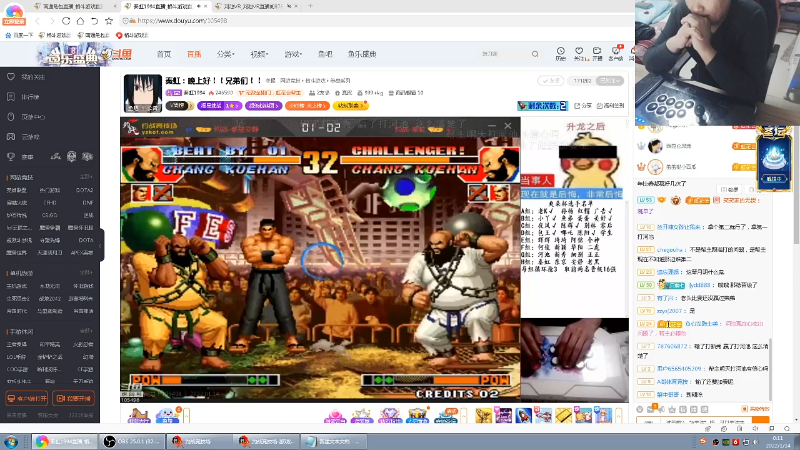Go back with the browser back arrow
800x450 pixels.
point(37,21)
